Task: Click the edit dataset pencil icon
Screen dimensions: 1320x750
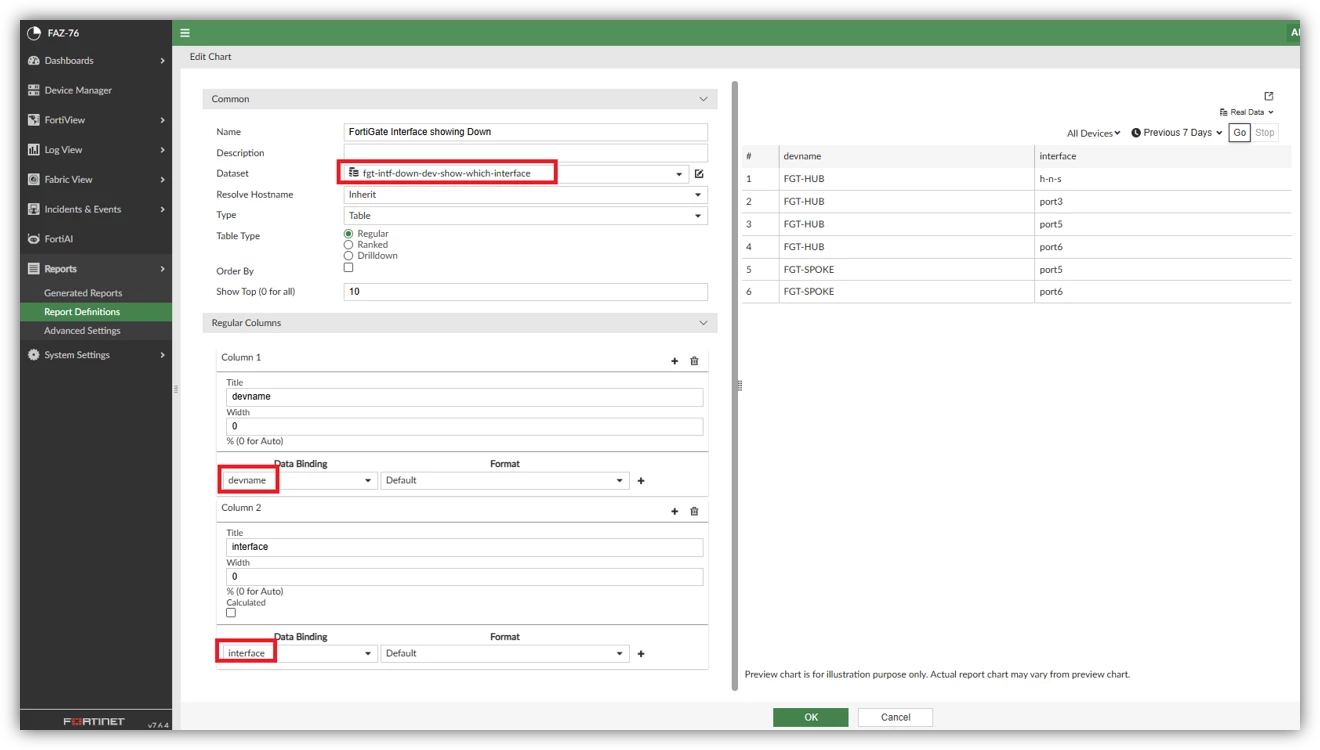Action: [699, 174]
